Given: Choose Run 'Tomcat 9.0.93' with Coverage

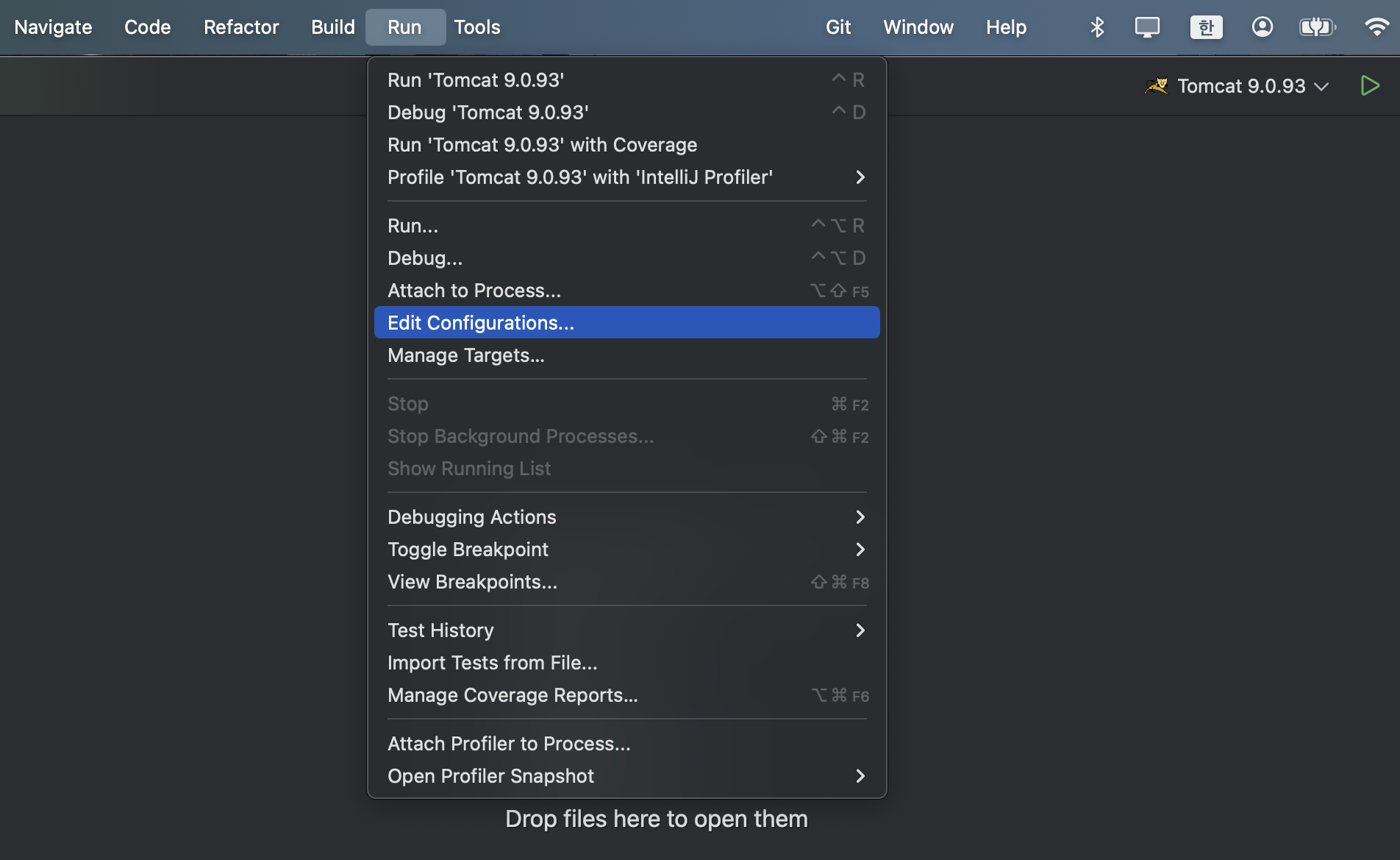Looking at the screenshot, I should 626,145.
